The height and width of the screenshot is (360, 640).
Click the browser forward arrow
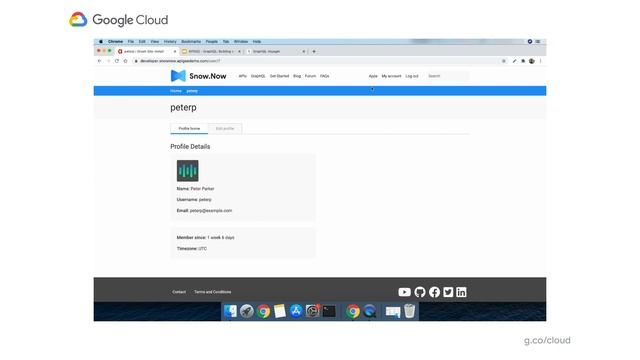click(x=108, y=61)
